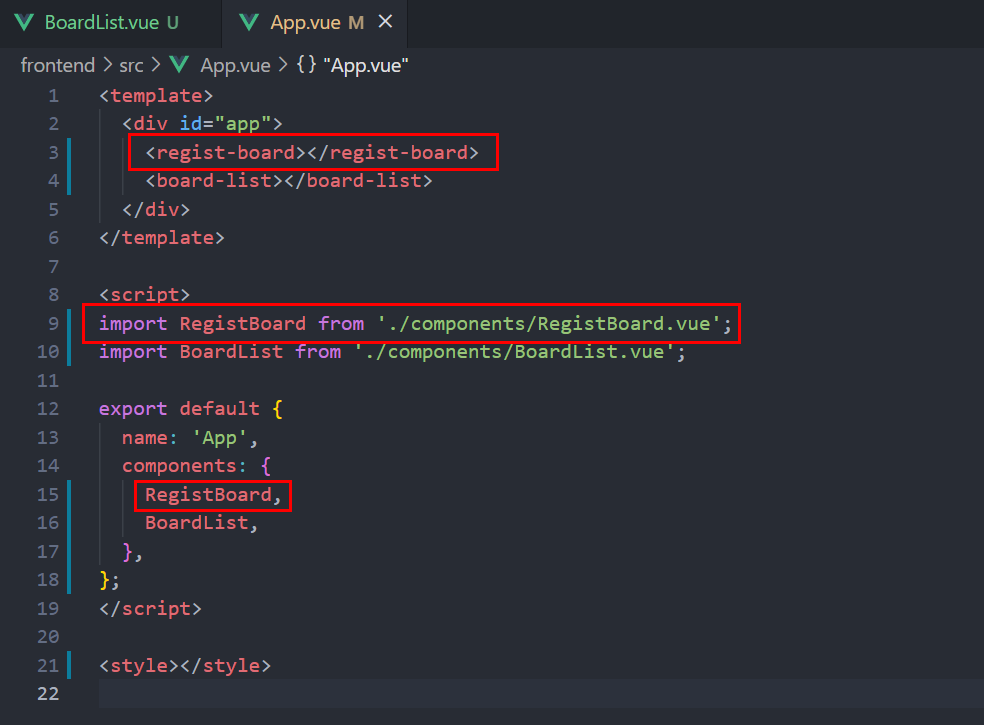Click the BoardList import path string
This screenshot has height=725, width=984.
pyautogui.click(x=514, y=352)
